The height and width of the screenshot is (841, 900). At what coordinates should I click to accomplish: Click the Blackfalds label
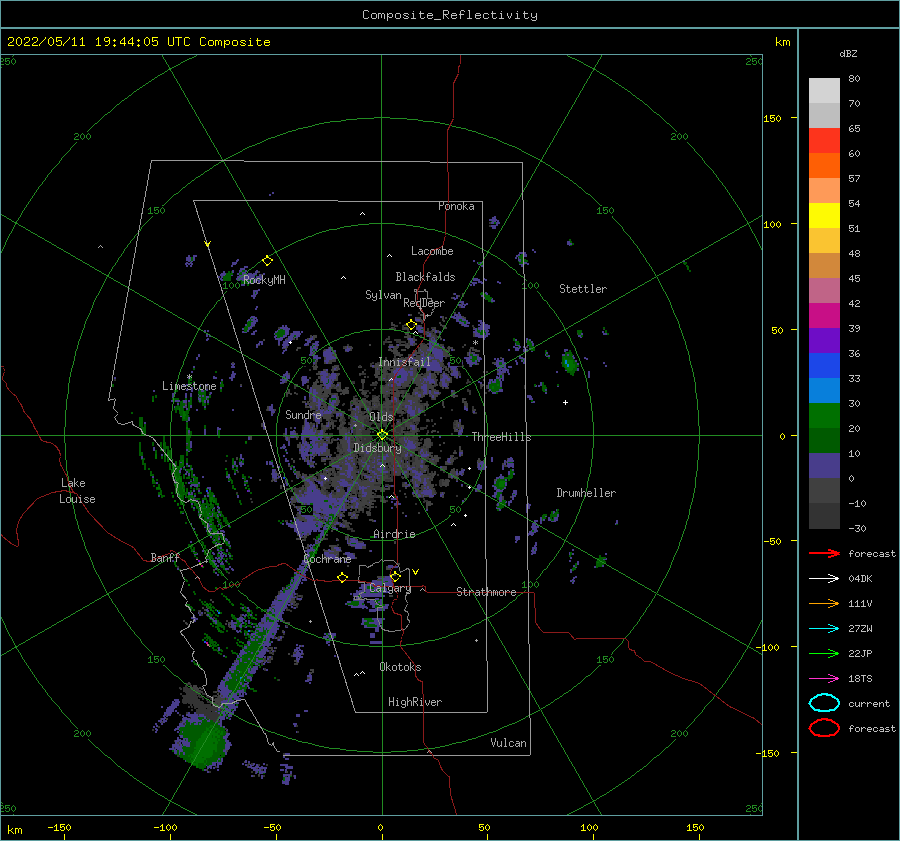(425, 277)
